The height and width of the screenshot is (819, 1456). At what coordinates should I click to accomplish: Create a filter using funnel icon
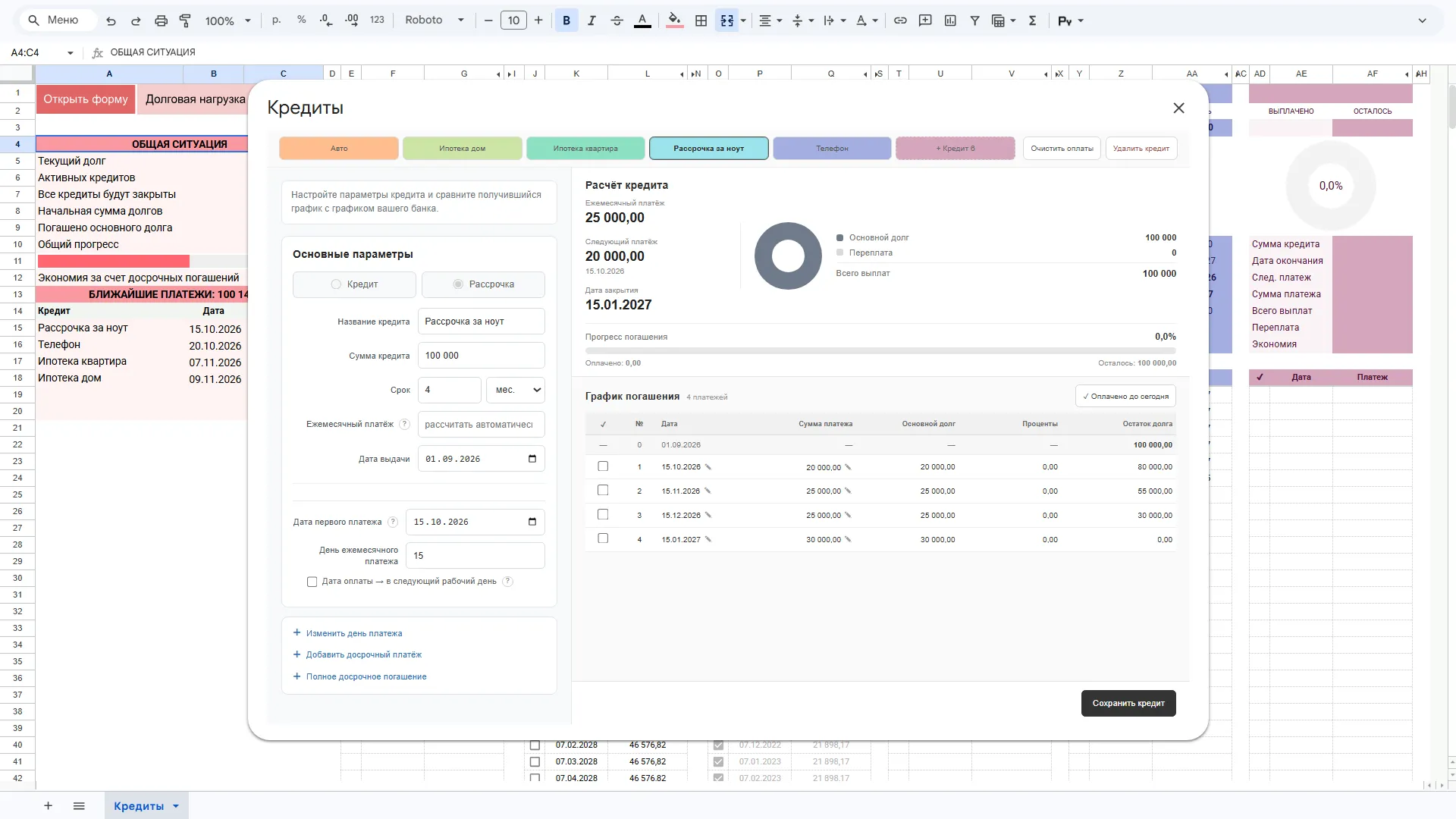975,20
